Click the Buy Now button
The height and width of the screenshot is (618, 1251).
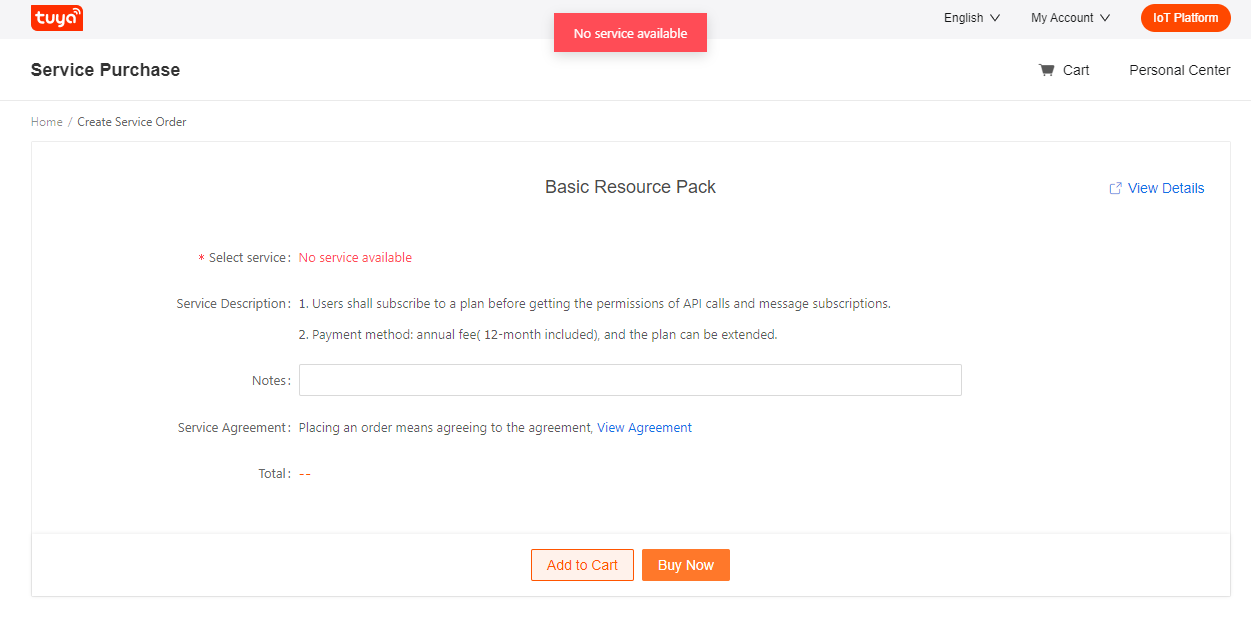pyautogui.click(x=685, y=565)
